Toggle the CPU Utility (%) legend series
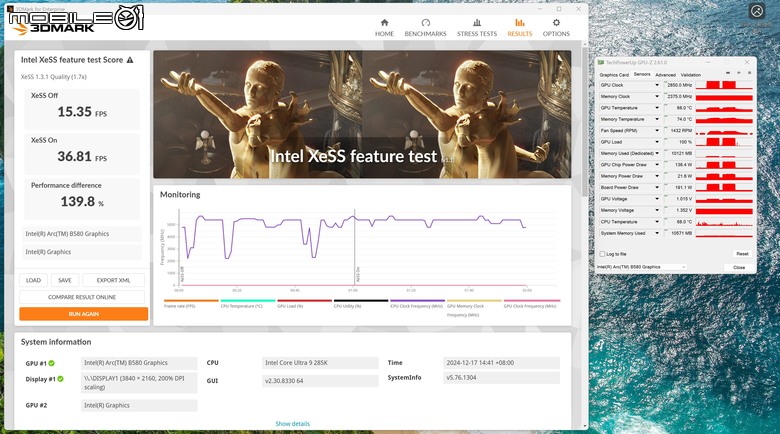 click(x=361, y=304)
